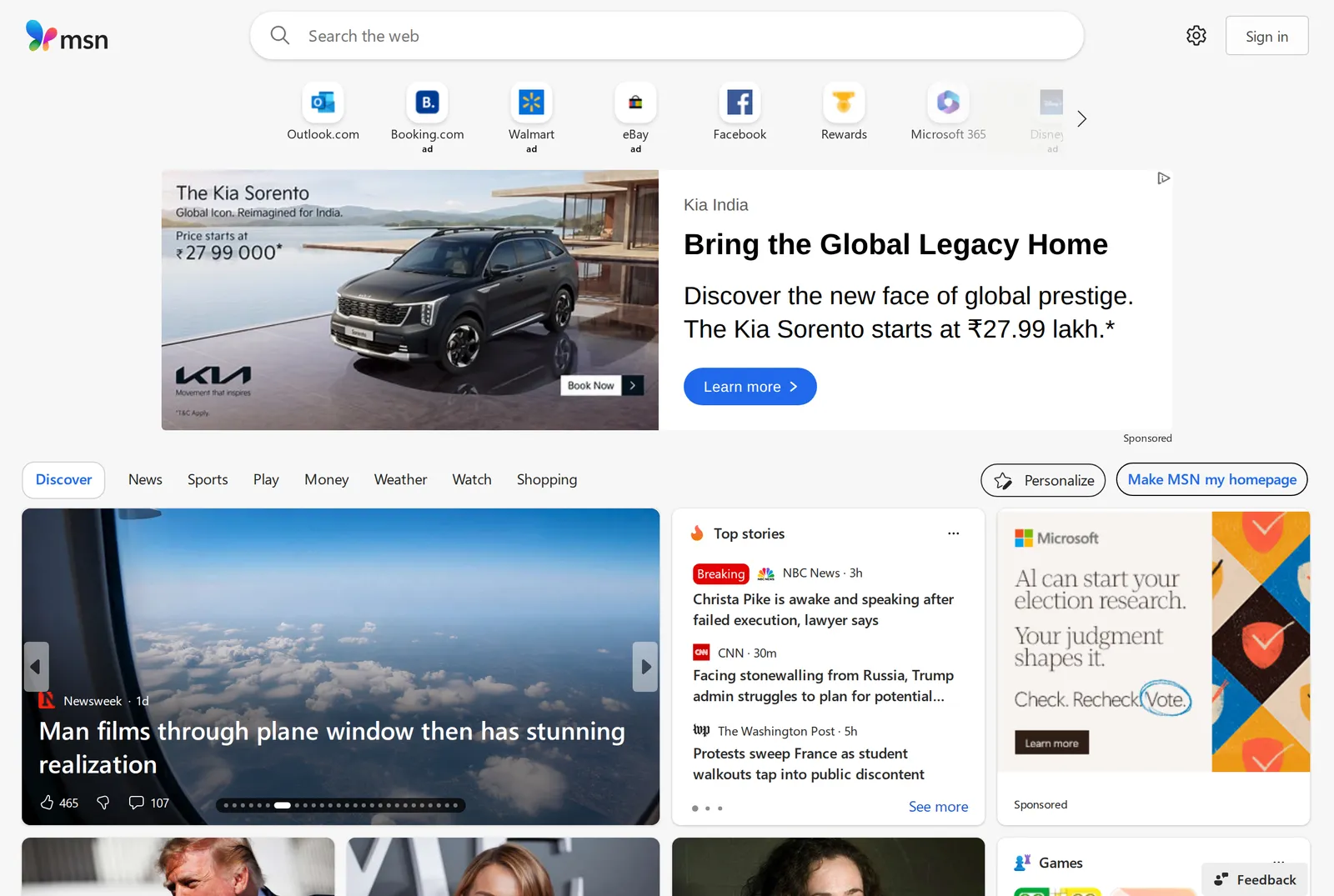Show more shortcuts with right chevron
Viewport: 1334px width, 896px height.
coord(1081,119)
